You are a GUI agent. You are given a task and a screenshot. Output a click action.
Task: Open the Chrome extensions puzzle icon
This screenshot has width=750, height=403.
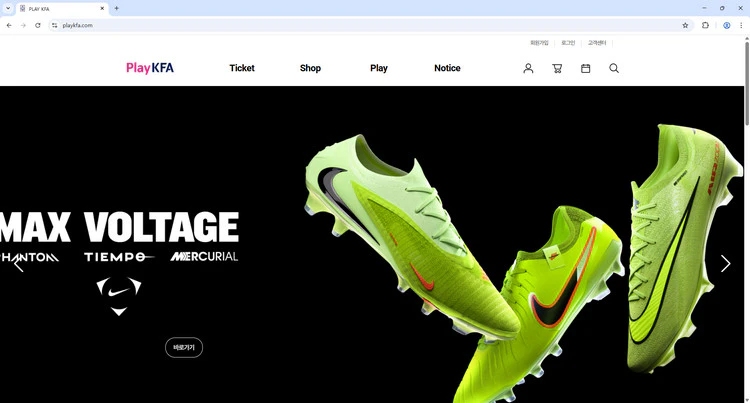(706, 25)
